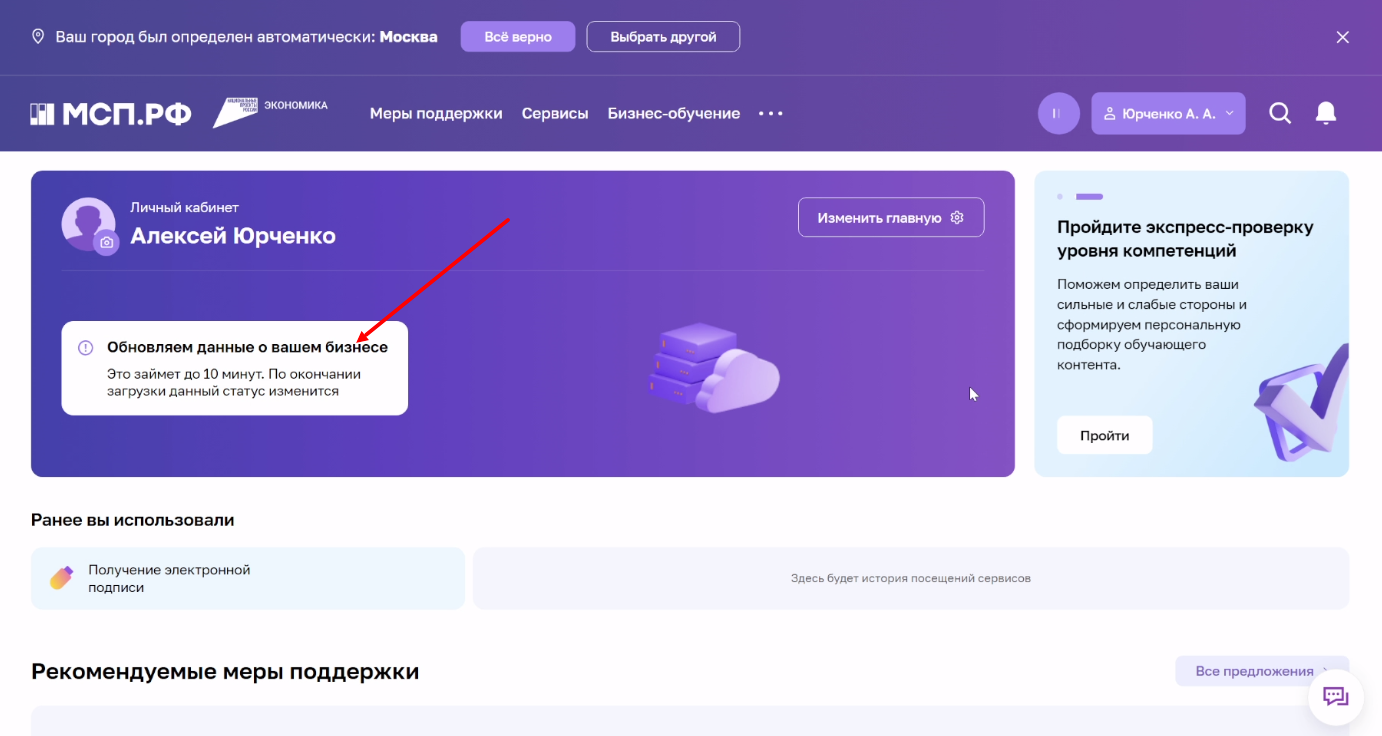Open Получение электронной подписи service card
Image resolution: width=1382 pixels, height=736 pixels.
tap(248, 579)
